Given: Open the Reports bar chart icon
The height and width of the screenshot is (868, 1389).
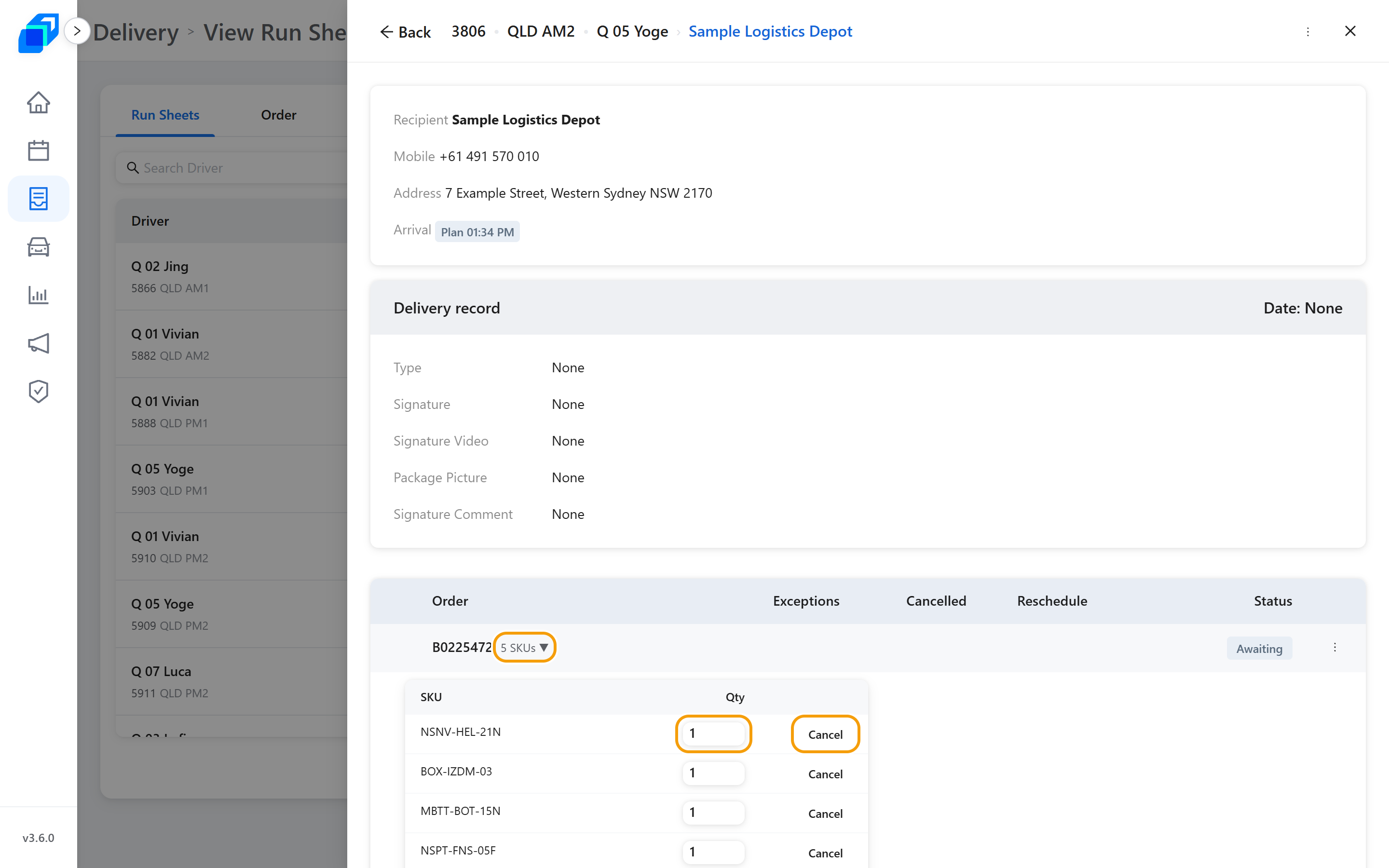Looking at the screenshot, I should point(39,295).
